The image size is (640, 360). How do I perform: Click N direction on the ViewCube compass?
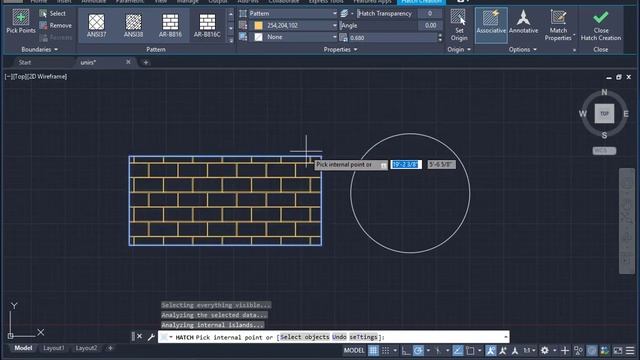(x=604, y=92)
